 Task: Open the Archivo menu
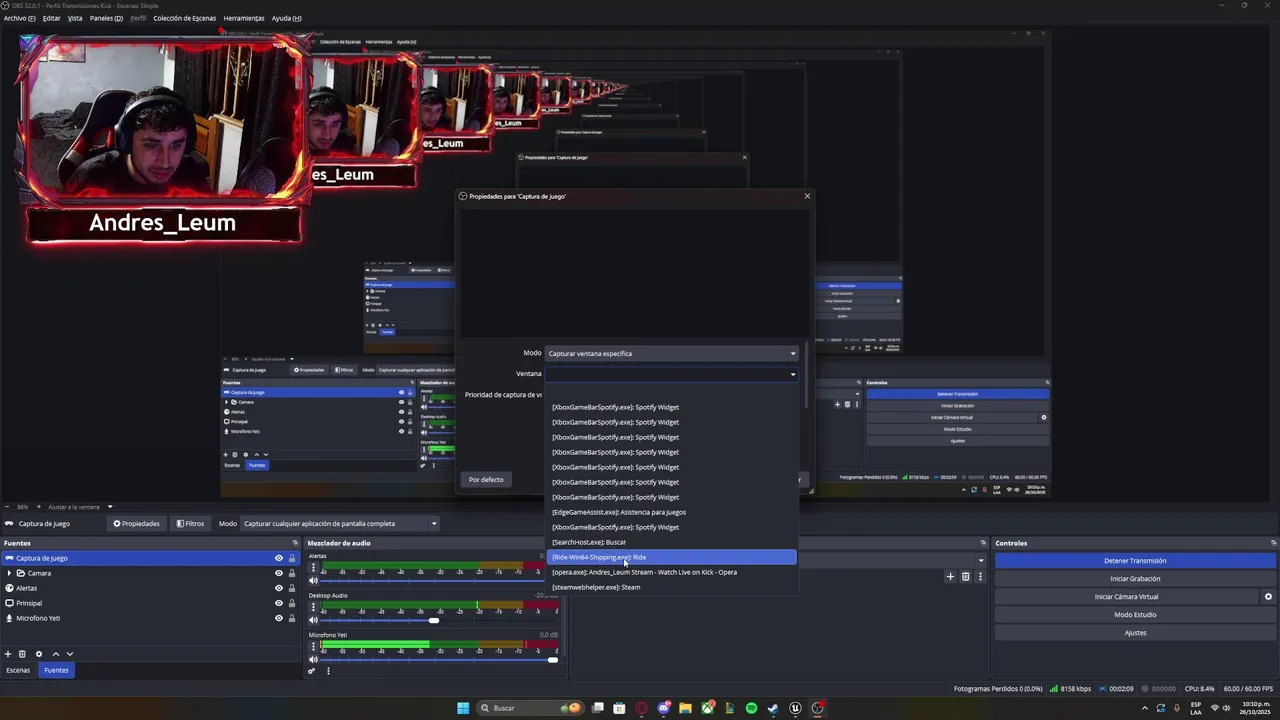[x=19, y=18]
